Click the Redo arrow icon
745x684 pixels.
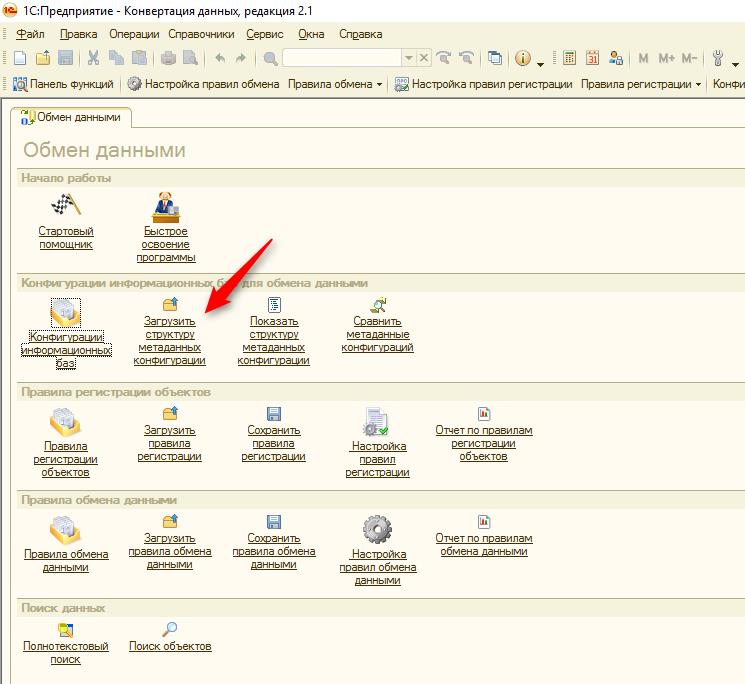(x=241, y=58)
